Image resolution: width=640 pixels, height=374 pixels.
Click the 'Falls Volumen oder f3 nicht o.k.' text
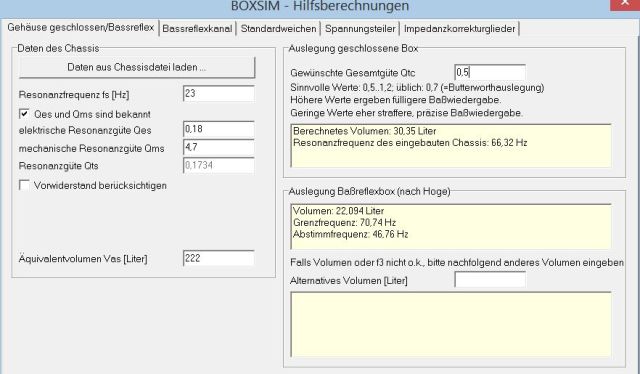(457, 263)
